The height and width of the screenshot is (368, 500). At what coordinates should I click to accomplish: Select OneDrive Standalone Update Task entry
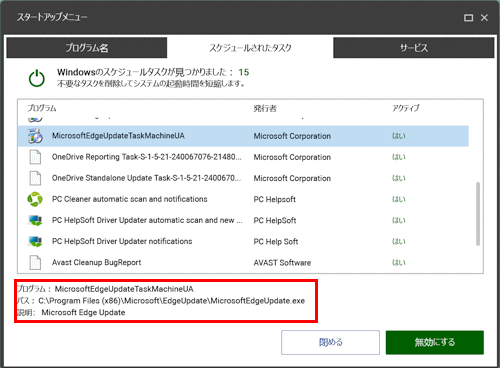(146, 178)
